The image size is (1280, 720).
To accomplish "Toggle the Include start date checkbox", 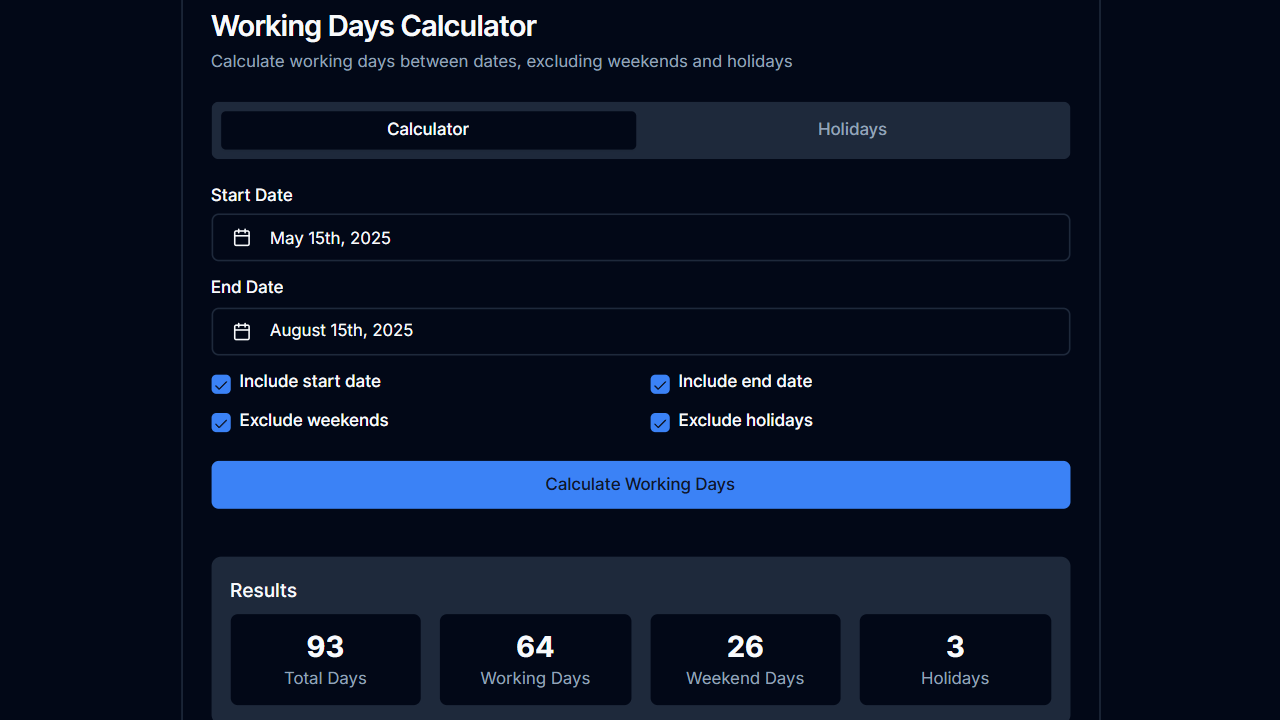I will tap(220, 384).
